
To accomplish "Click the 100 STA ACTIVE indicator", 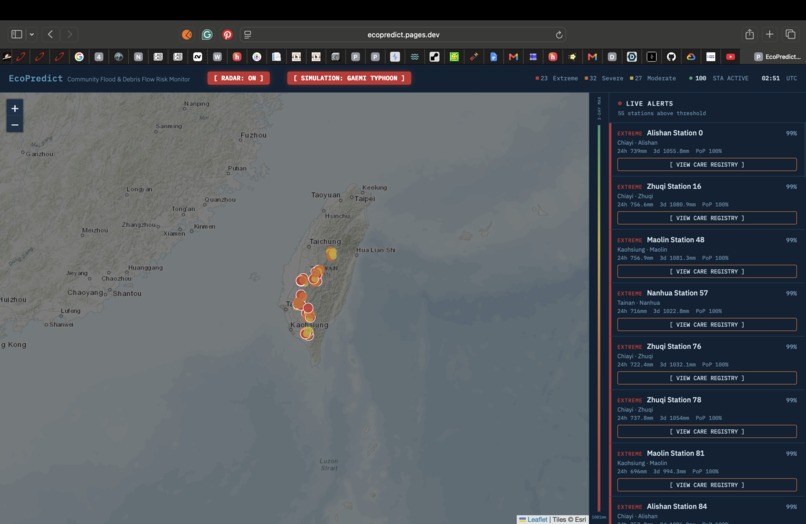I will (x=719, y=78).
